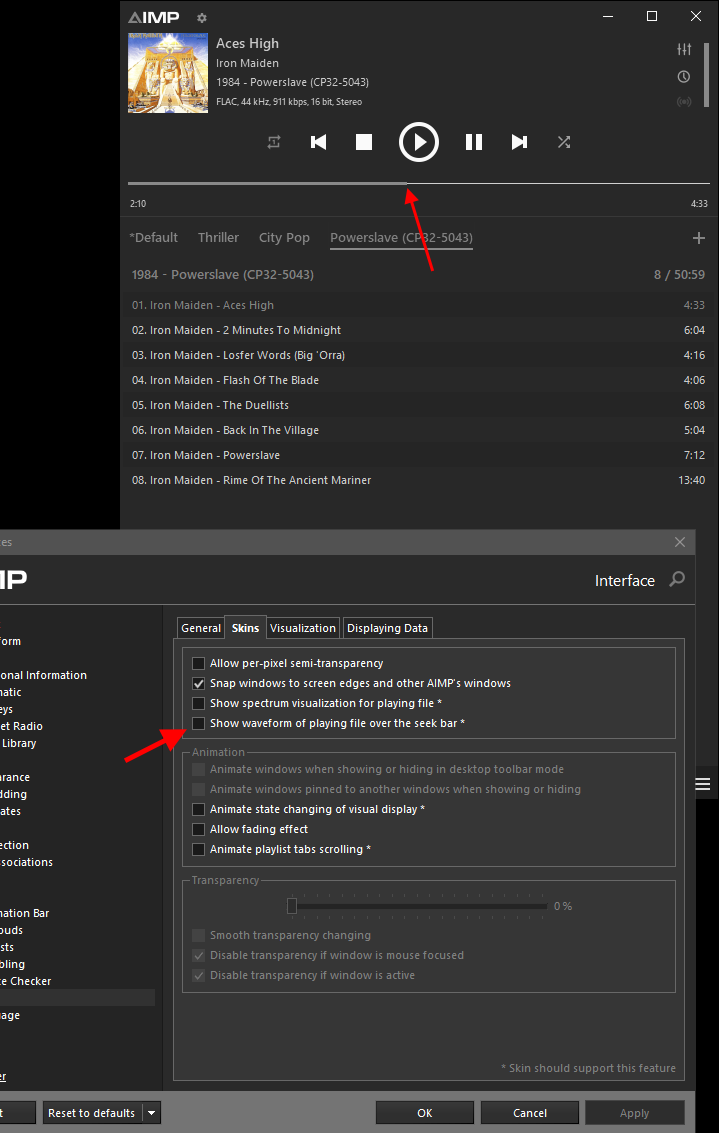
Task: Select the City Pop playlist tab
Action: [x=284, y=238]
